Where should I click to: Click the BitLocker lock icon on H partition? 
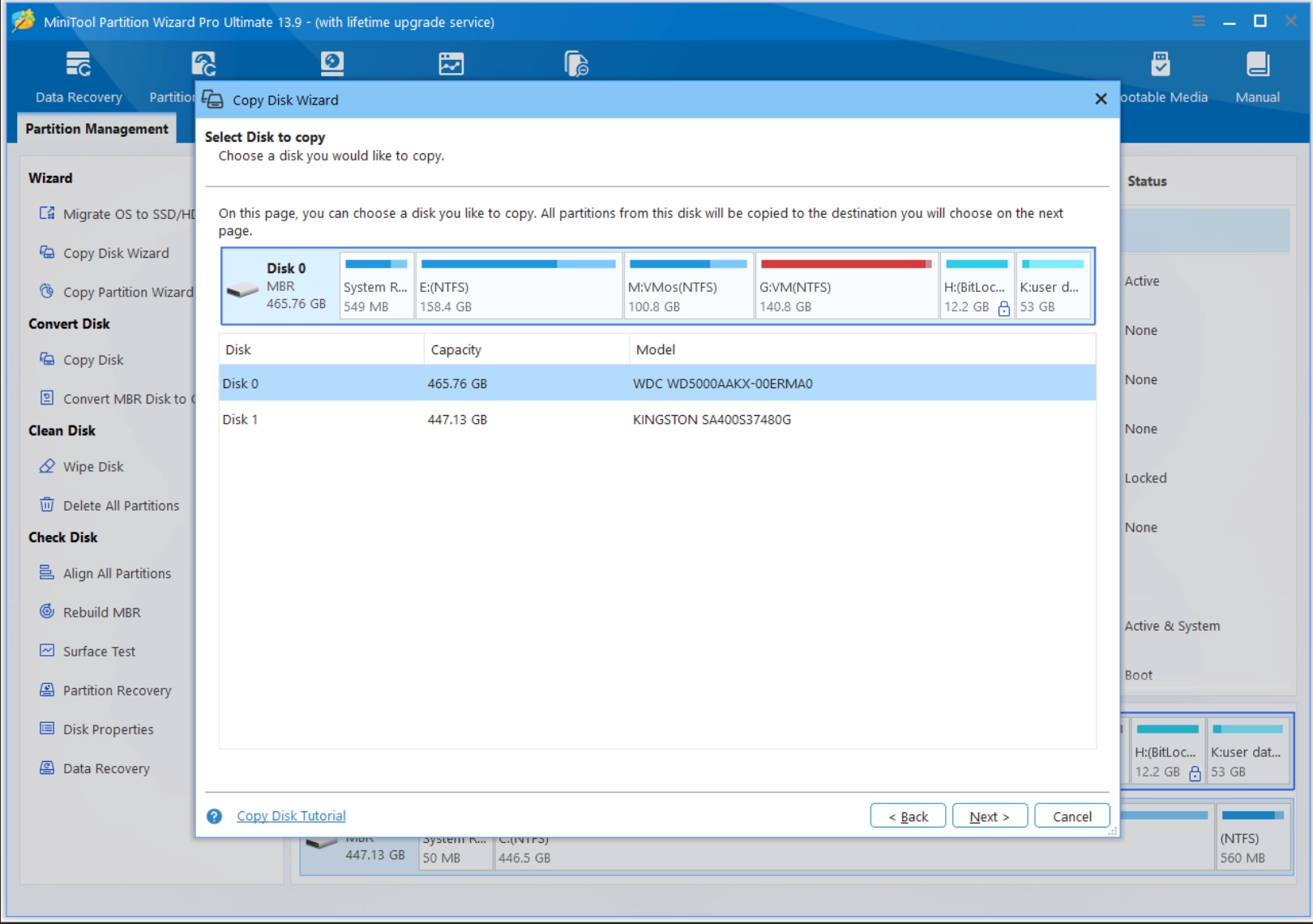1003,308
